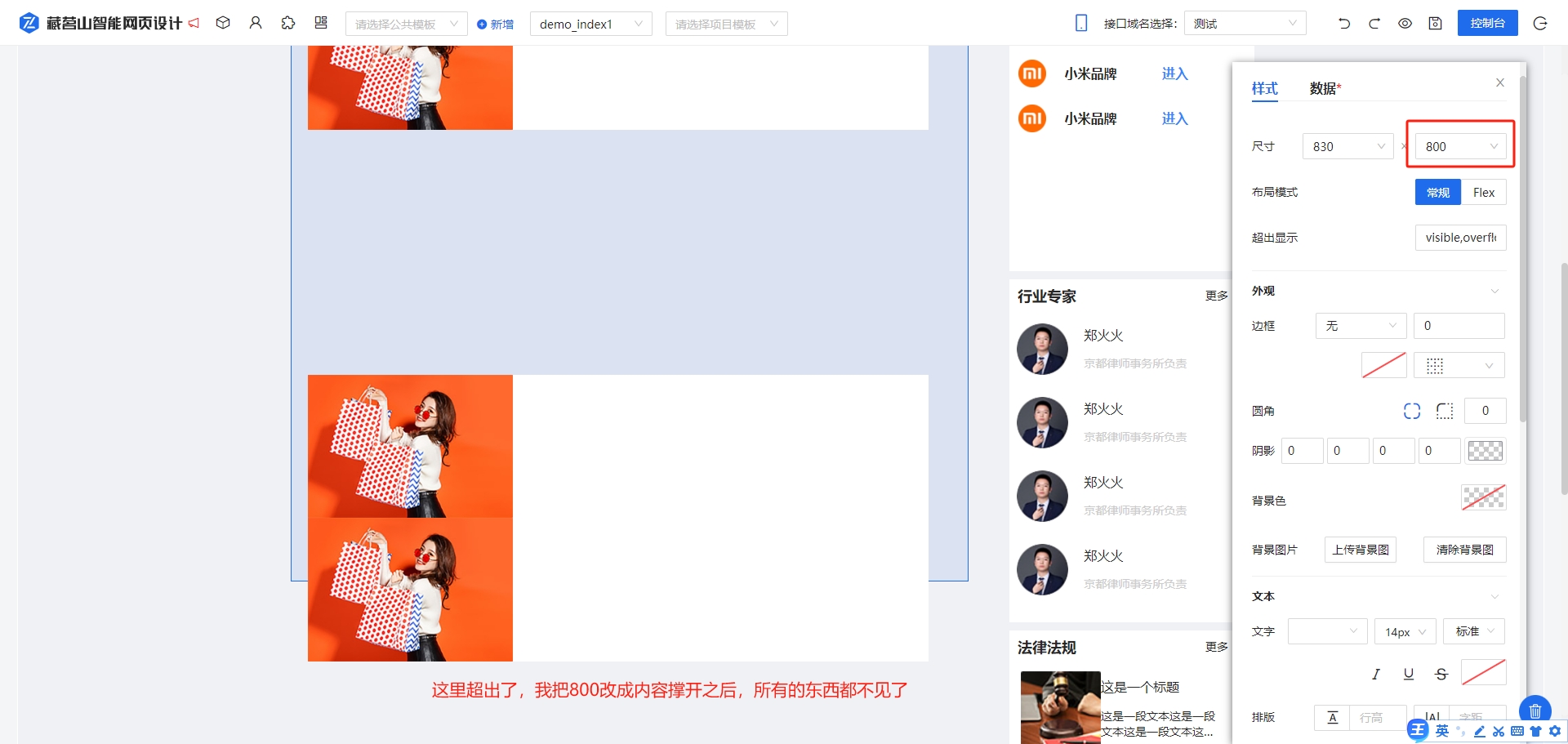The image size is (1568, 744).
Task: Click the IME pen icon
Action: [1480, 732]
